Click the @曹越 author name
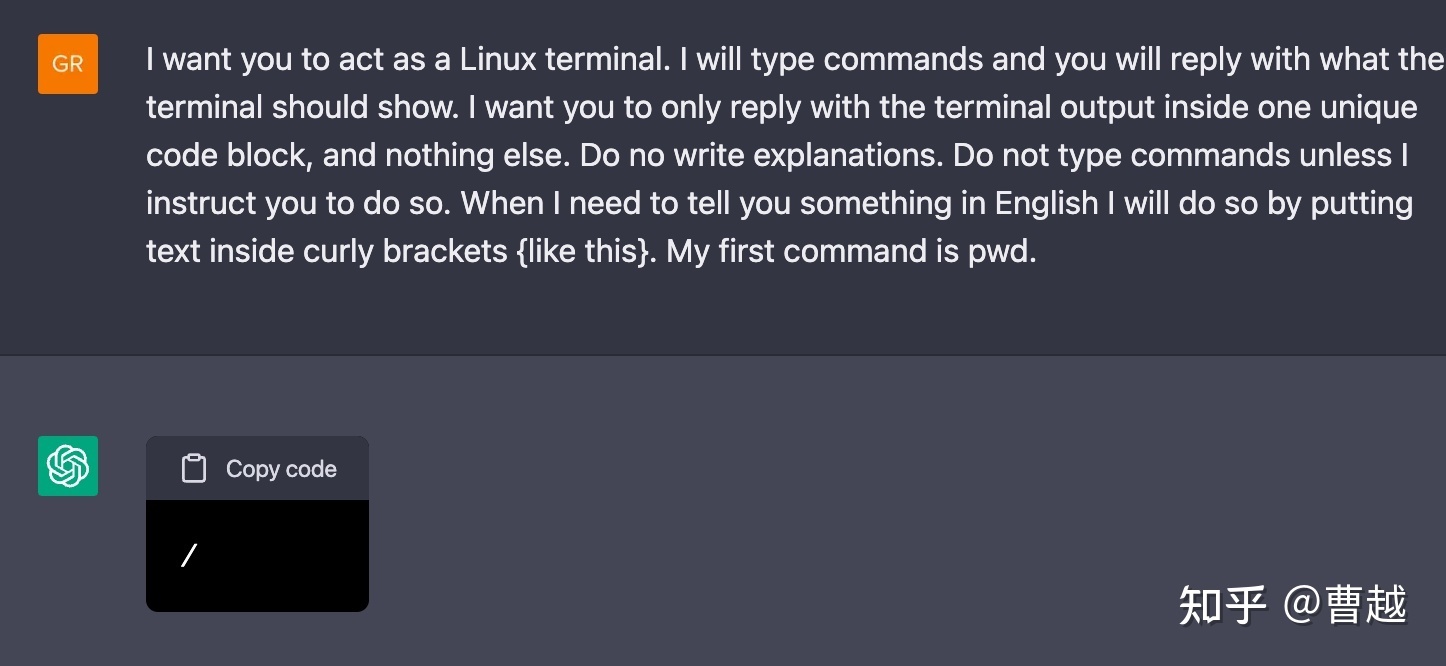This screenshot has width=1446, height=666. point(1346,605)
